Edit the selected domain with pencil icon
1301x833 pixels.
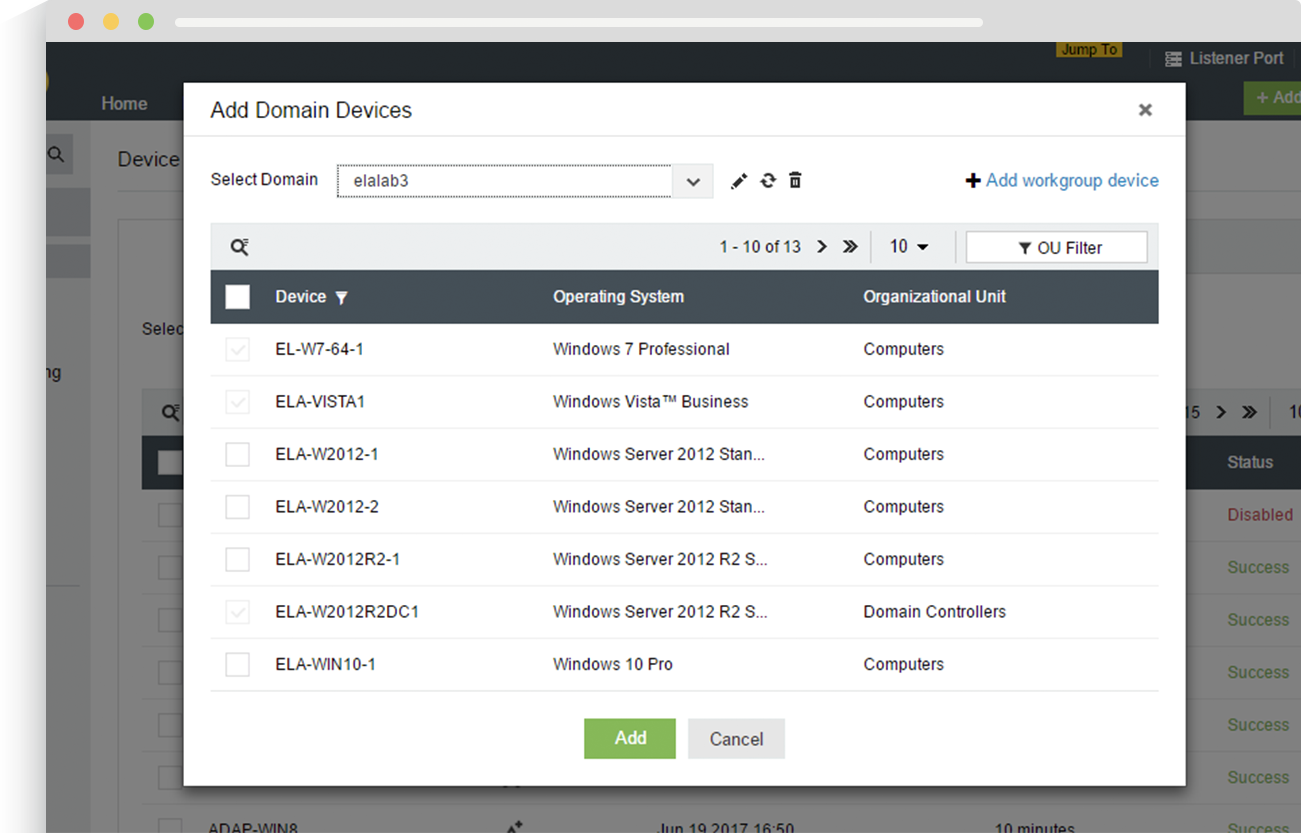coord(739,181)
